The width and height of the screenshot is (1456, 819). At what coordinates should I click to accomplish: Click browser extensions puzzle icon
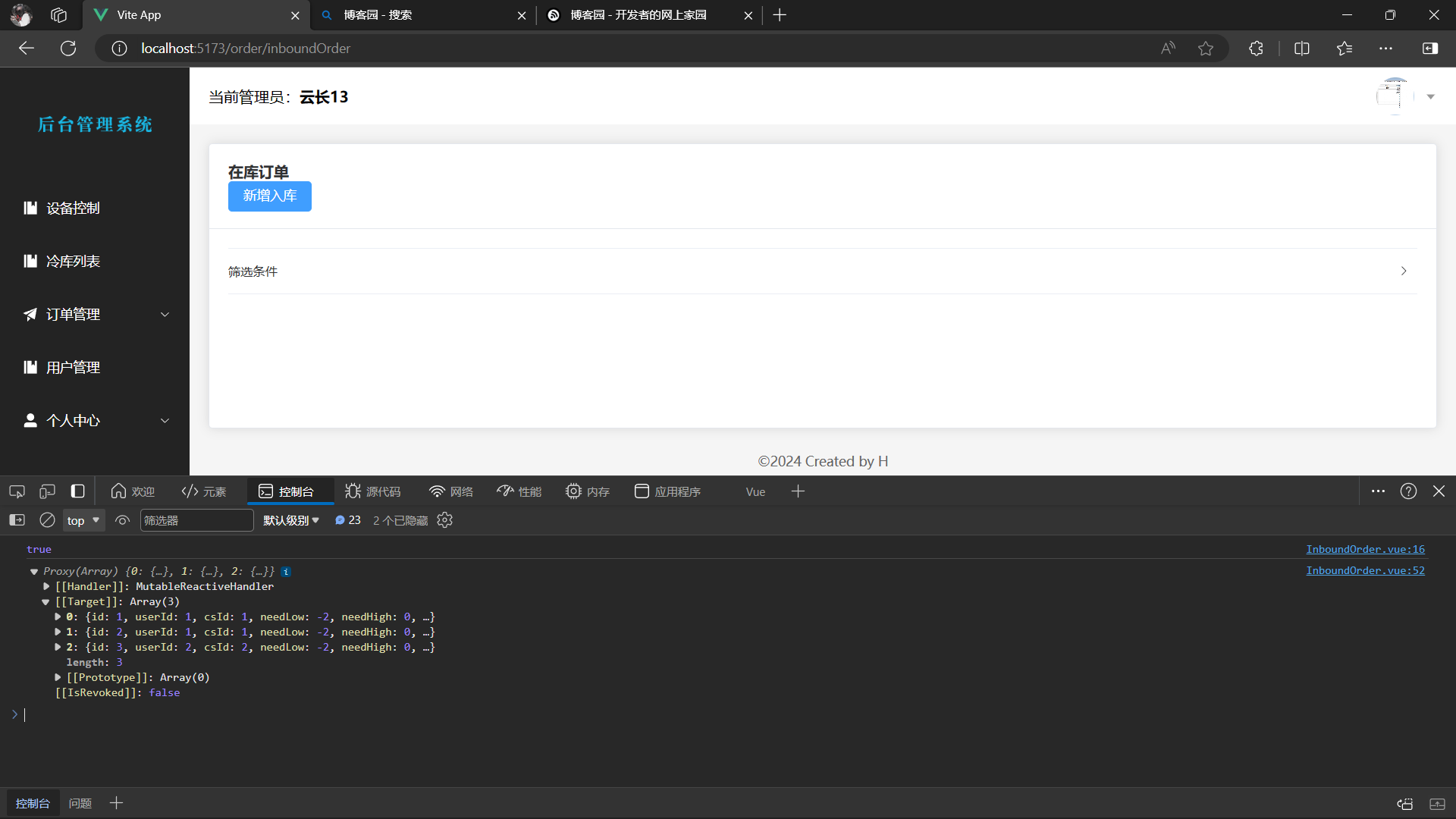point(1256,49)
